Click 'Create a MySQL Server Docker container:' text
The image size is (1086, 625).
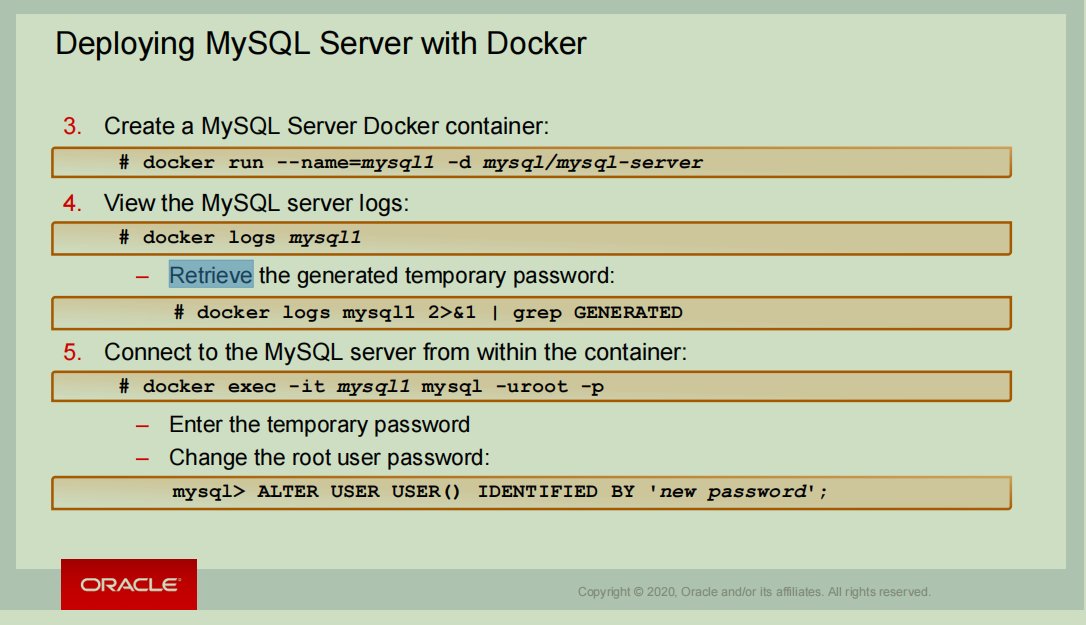tap(326, 126)
